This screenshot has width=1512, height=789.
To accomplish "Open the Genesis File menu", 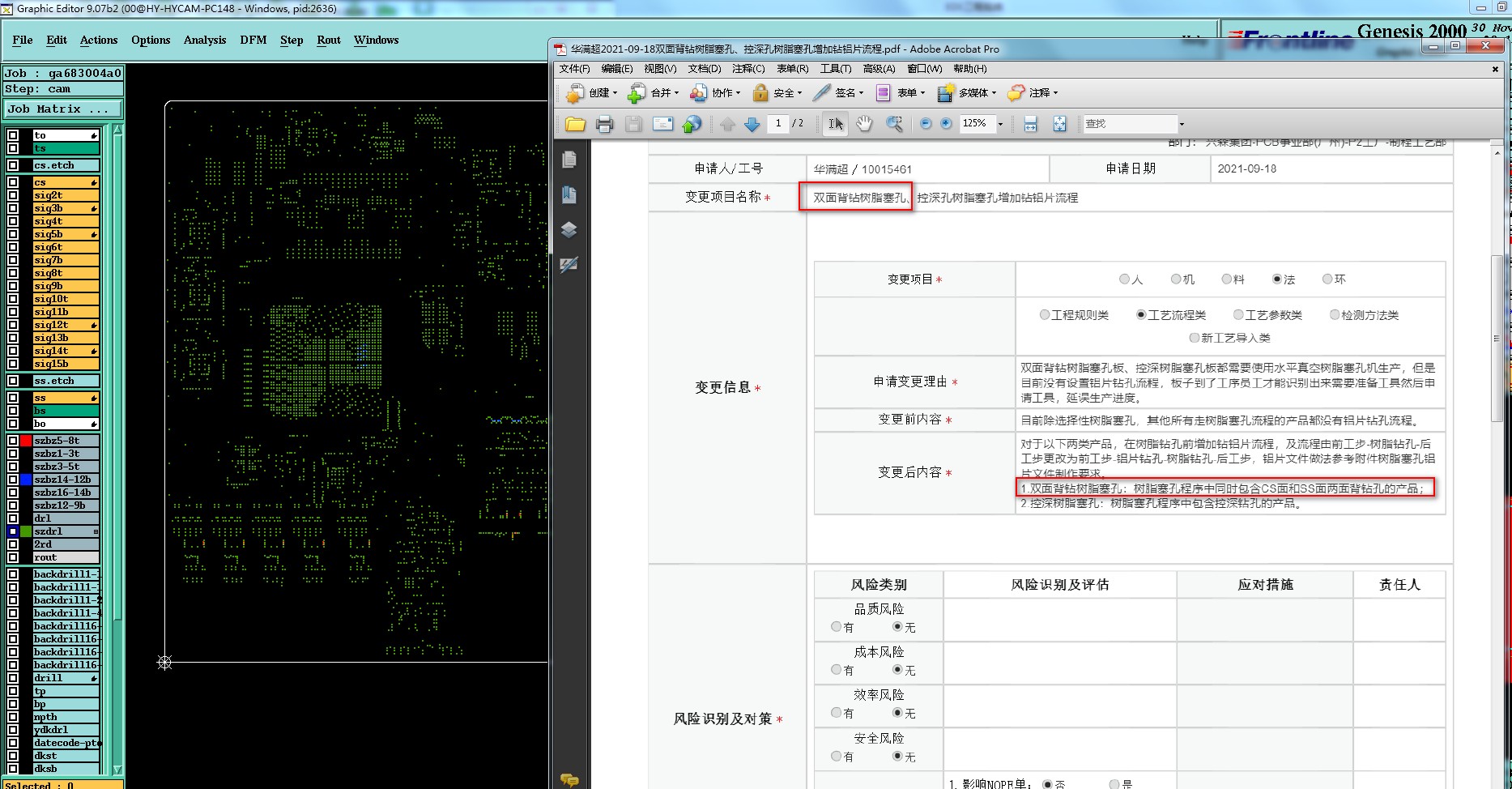I will tap(23, 40).
